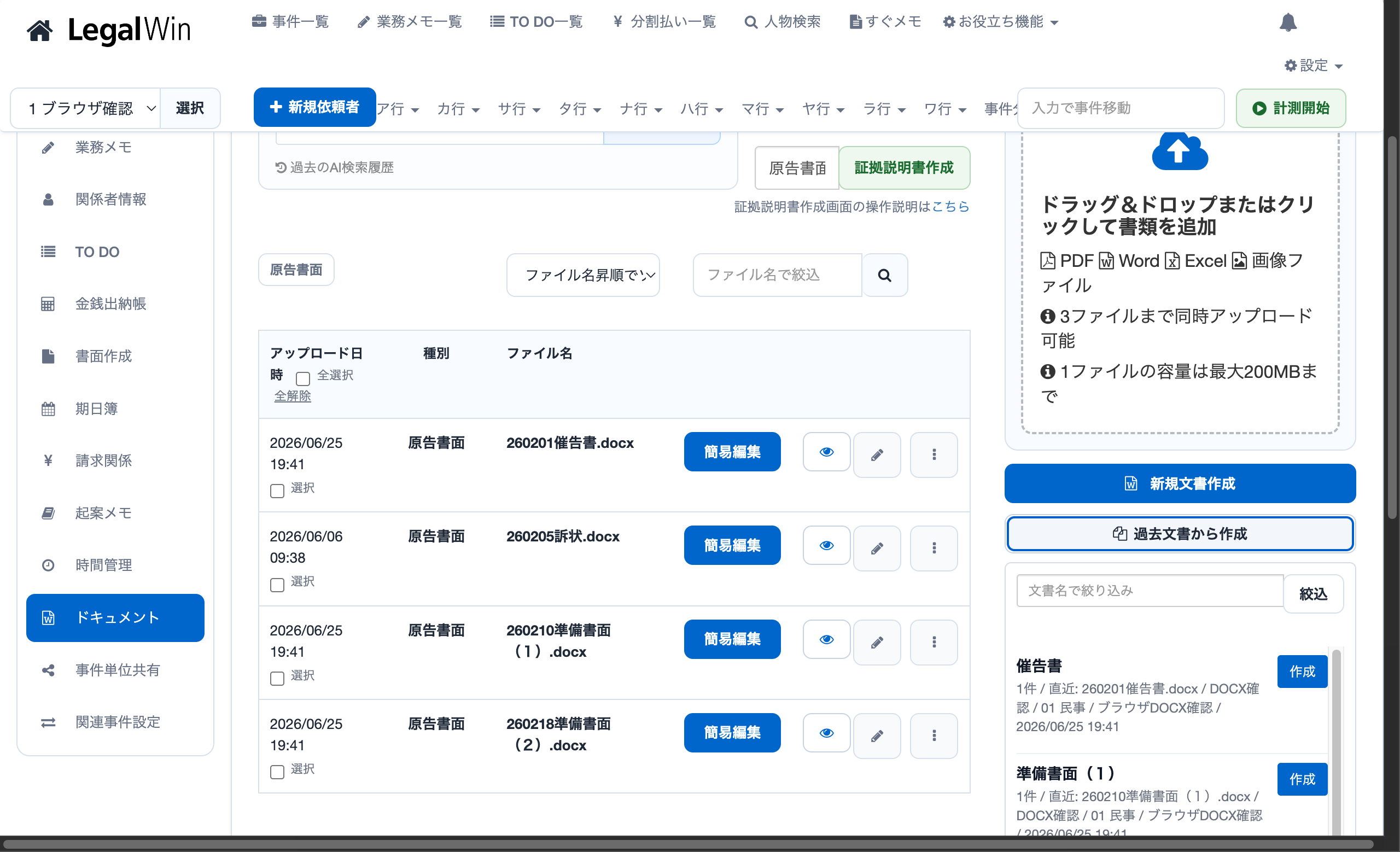Click the 新規文書作成 button
The height and width of the screenshot is (852, 1400).
pyautogui.click(x=1180, y=484)
